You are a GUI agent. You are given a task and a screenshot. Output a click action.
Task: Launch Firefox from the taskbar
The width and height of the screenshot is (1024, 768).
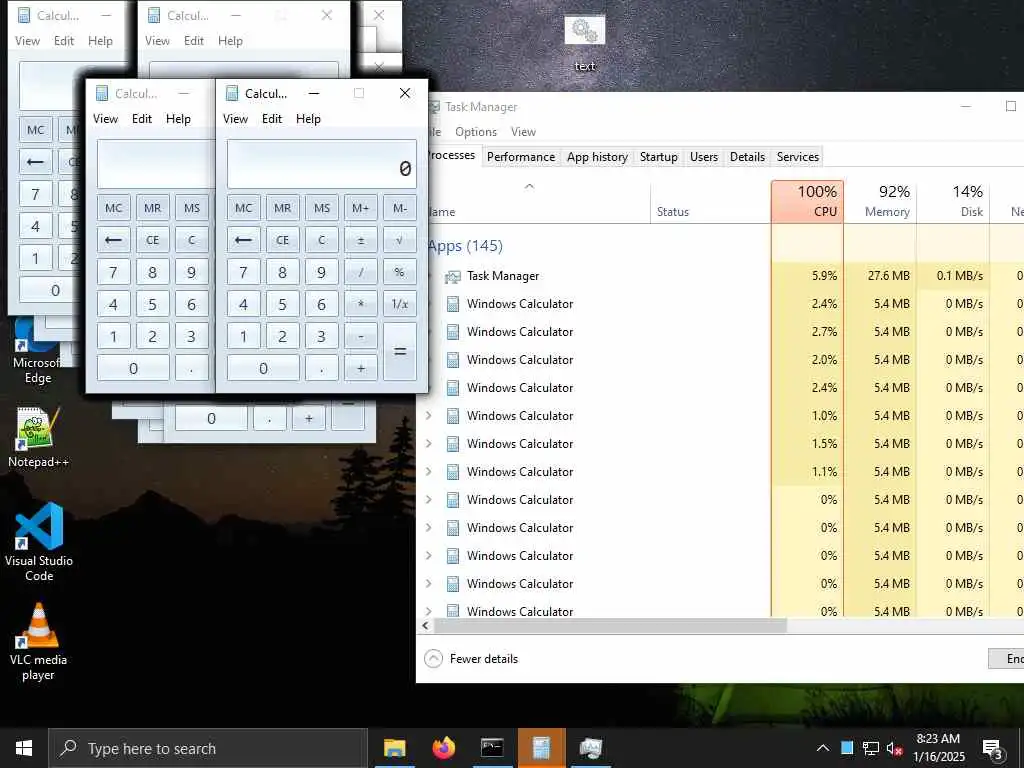pyautogui.click(x=443, y=748)
